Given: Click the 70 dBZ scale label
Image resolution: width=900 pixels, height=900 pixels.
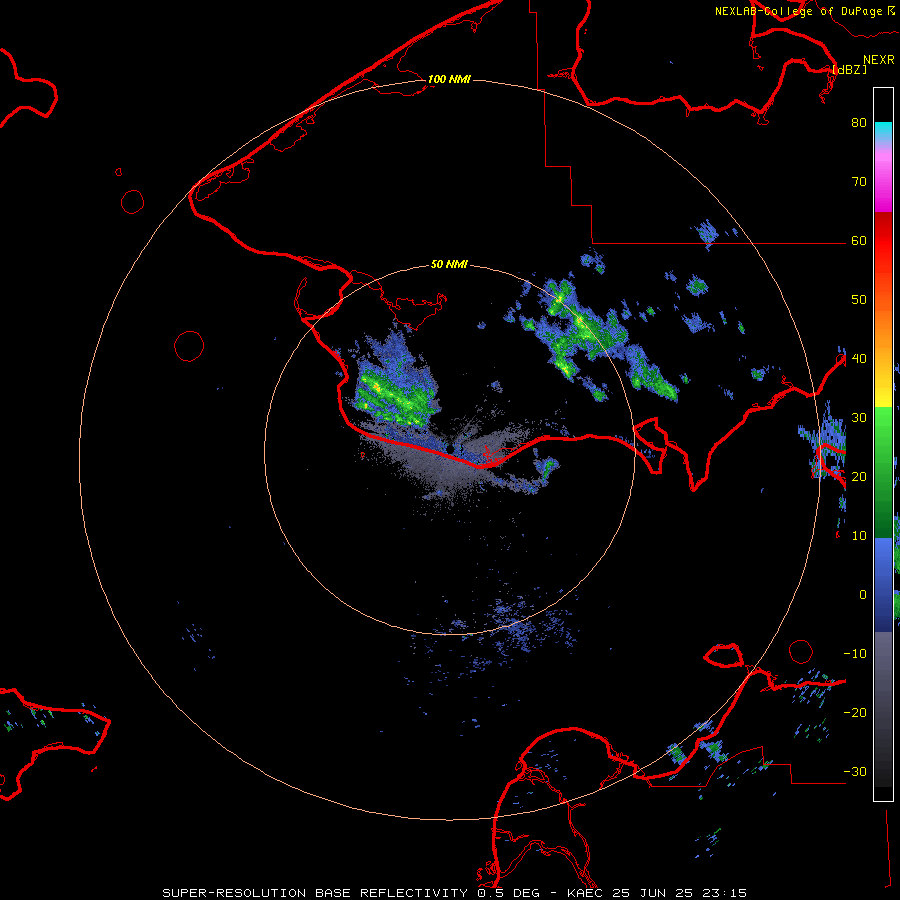Looking at the screenshot, I should click(859, 182).
